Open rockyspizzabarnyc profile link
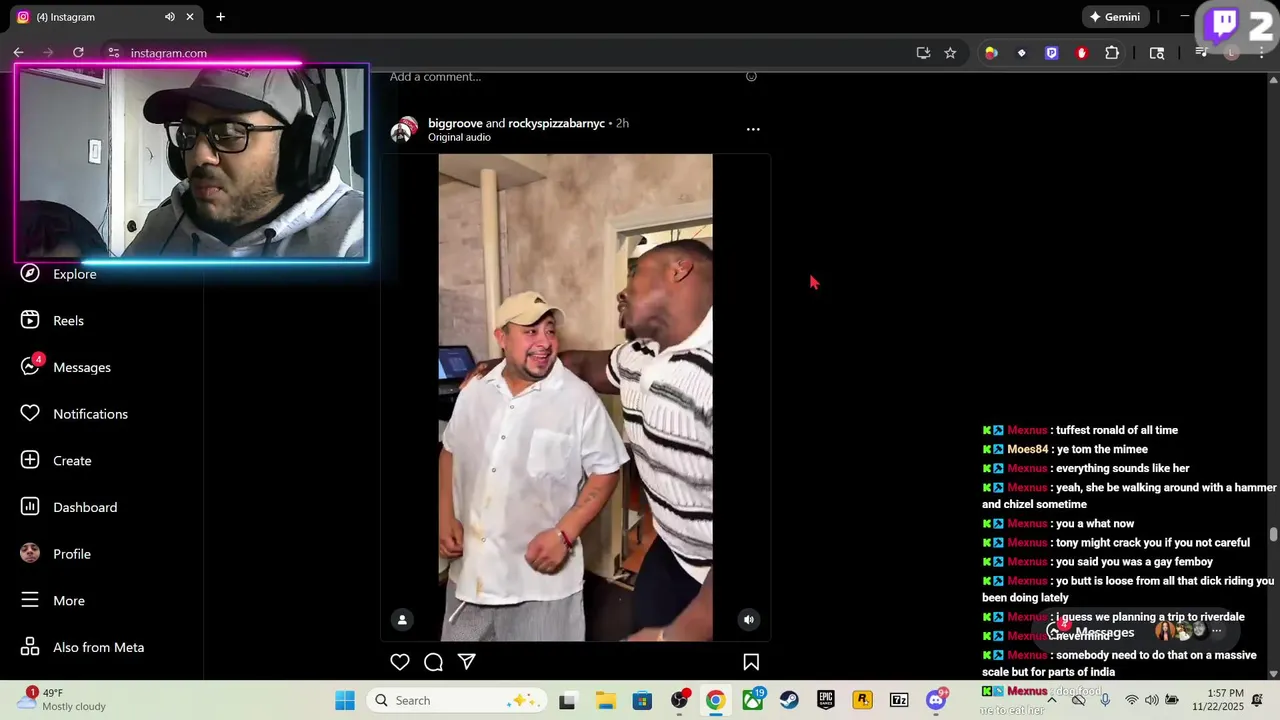 [556, 123]
